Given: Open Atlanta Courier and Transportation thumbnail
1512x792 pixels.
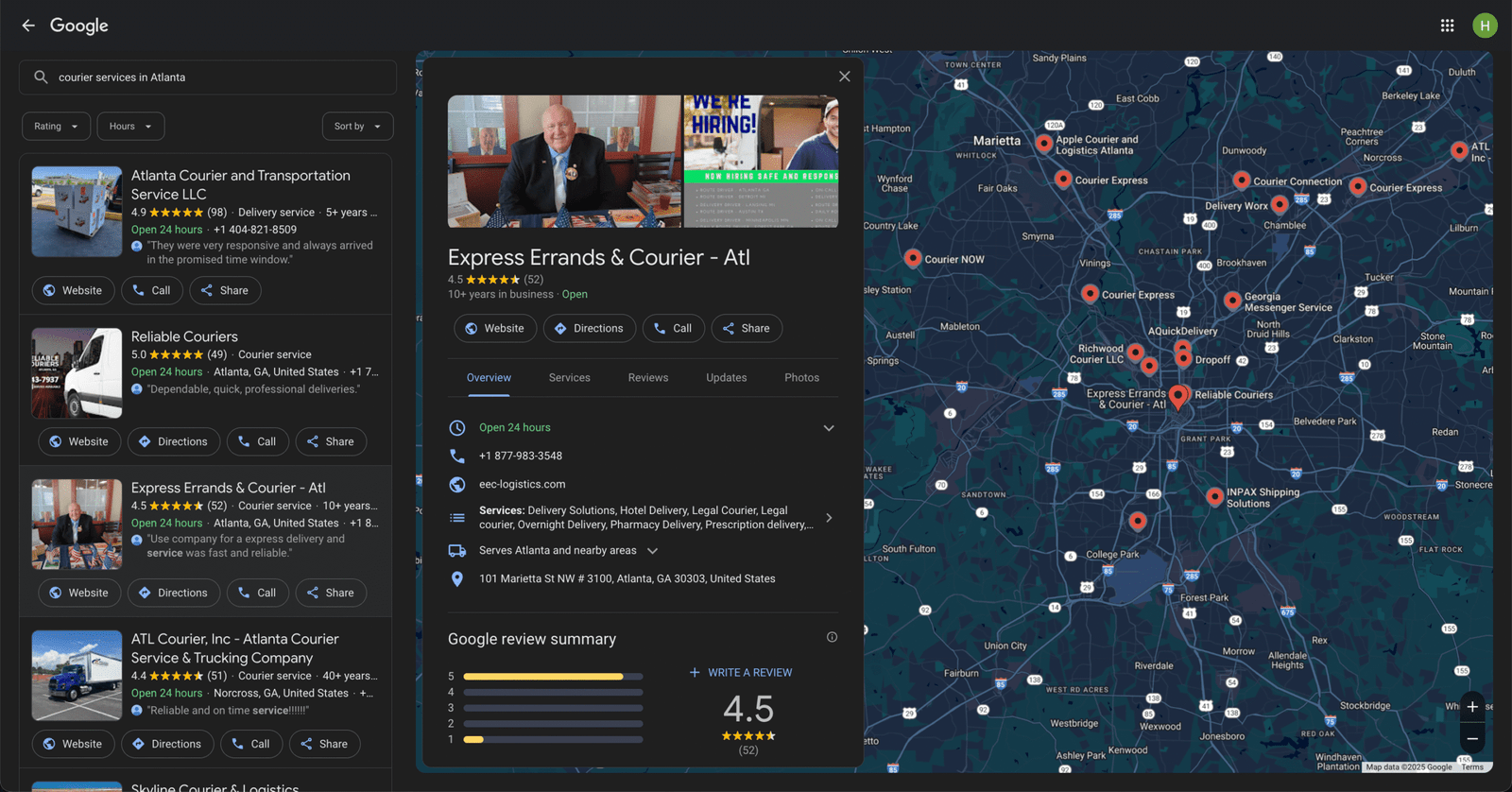Looking at the screenshot, I should coord(77,212).
